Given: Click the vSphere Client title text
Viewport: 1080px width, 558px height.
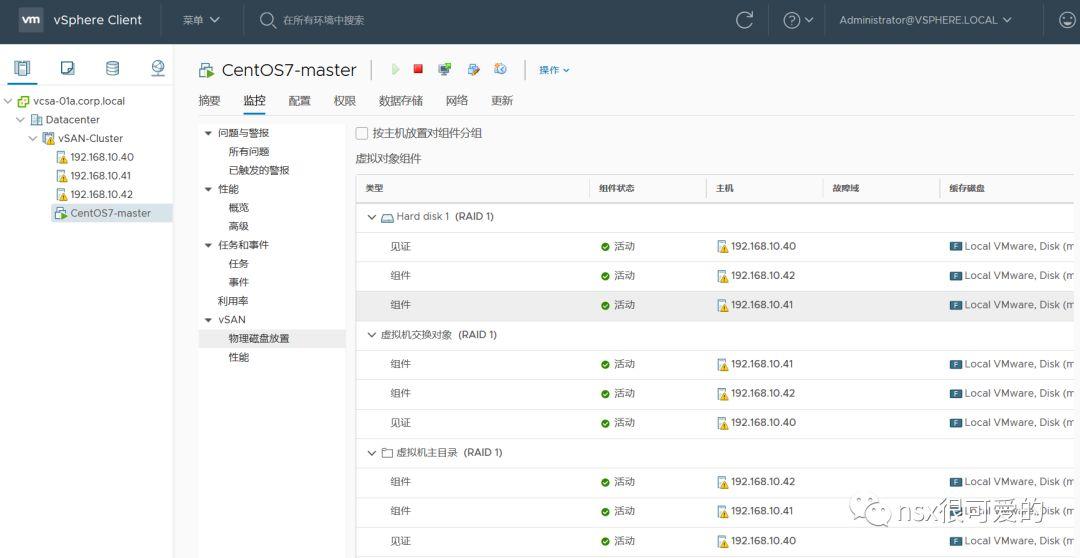Looking at the screenshot, I should click(x=98, y=20).
